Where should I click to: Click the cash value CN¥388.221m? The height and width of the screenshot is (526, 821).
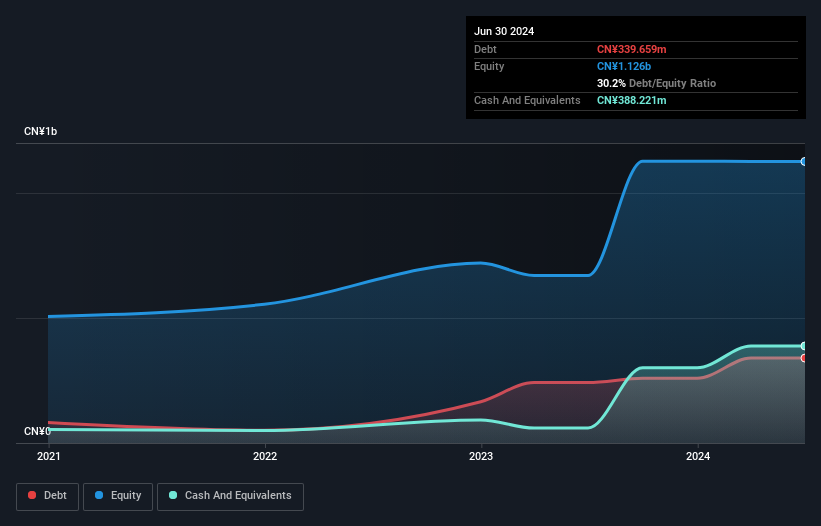[631, 100]
